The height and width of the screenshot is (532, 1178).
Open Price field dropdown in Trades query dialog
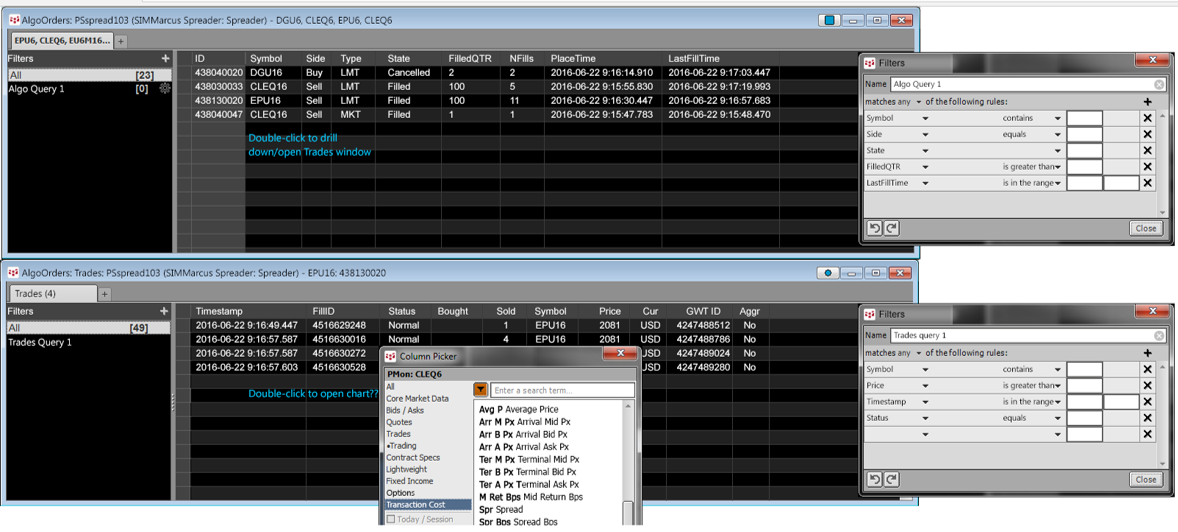coord(926,385)
